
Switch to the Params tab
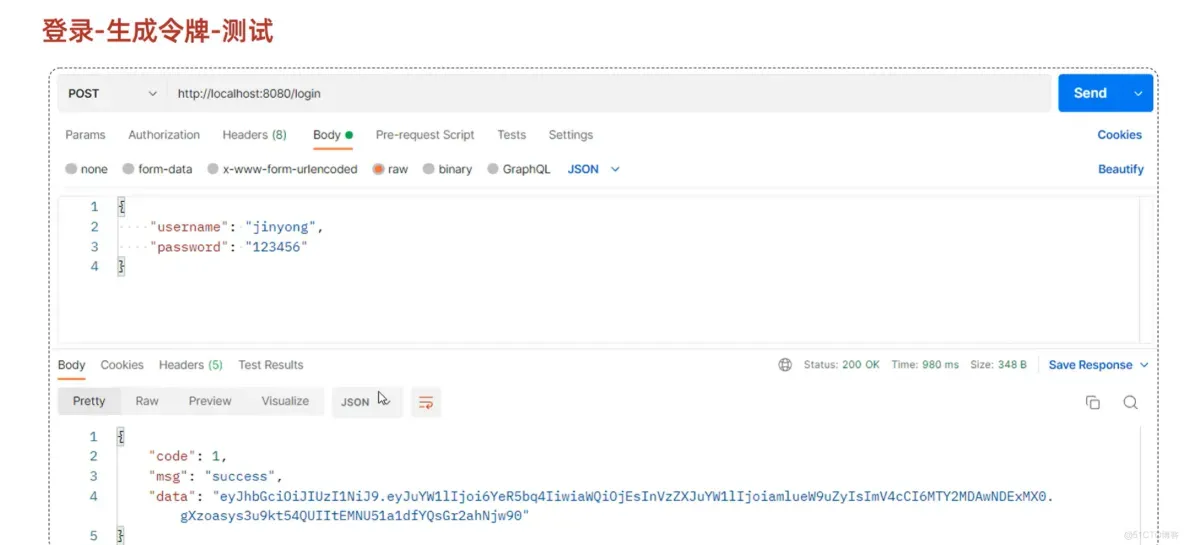click(85, 135)
